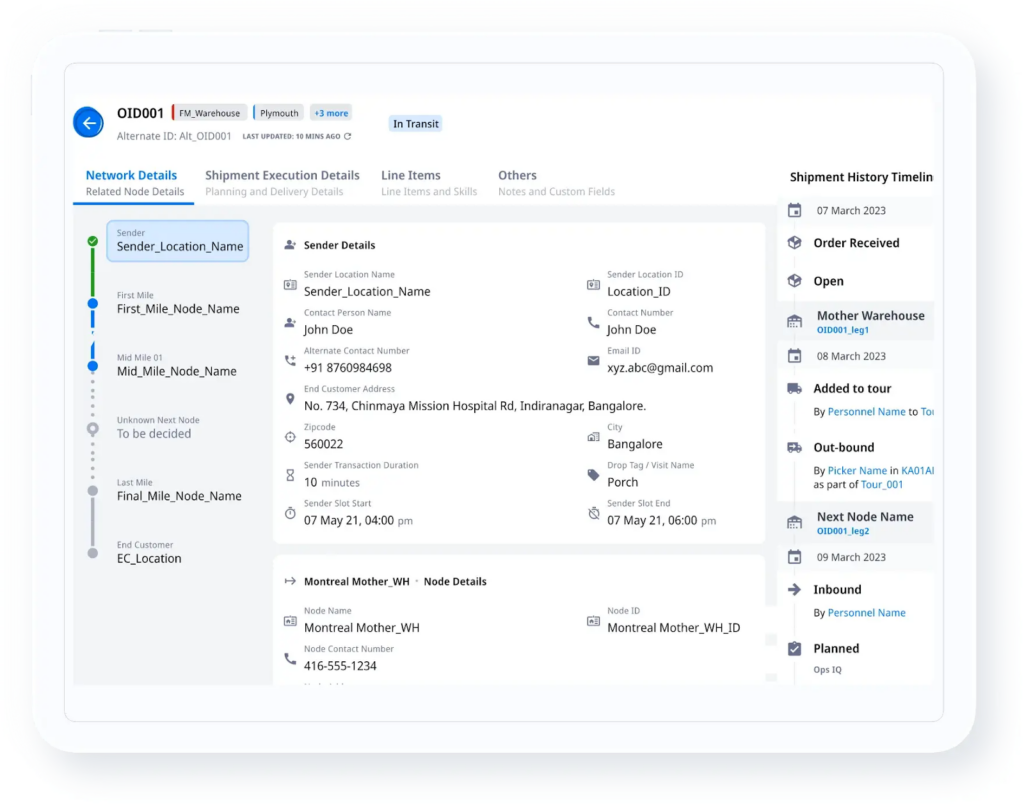1024x804 pixels.
Task: Refresh the last updated timestamp
Action: tap(347, 135)
